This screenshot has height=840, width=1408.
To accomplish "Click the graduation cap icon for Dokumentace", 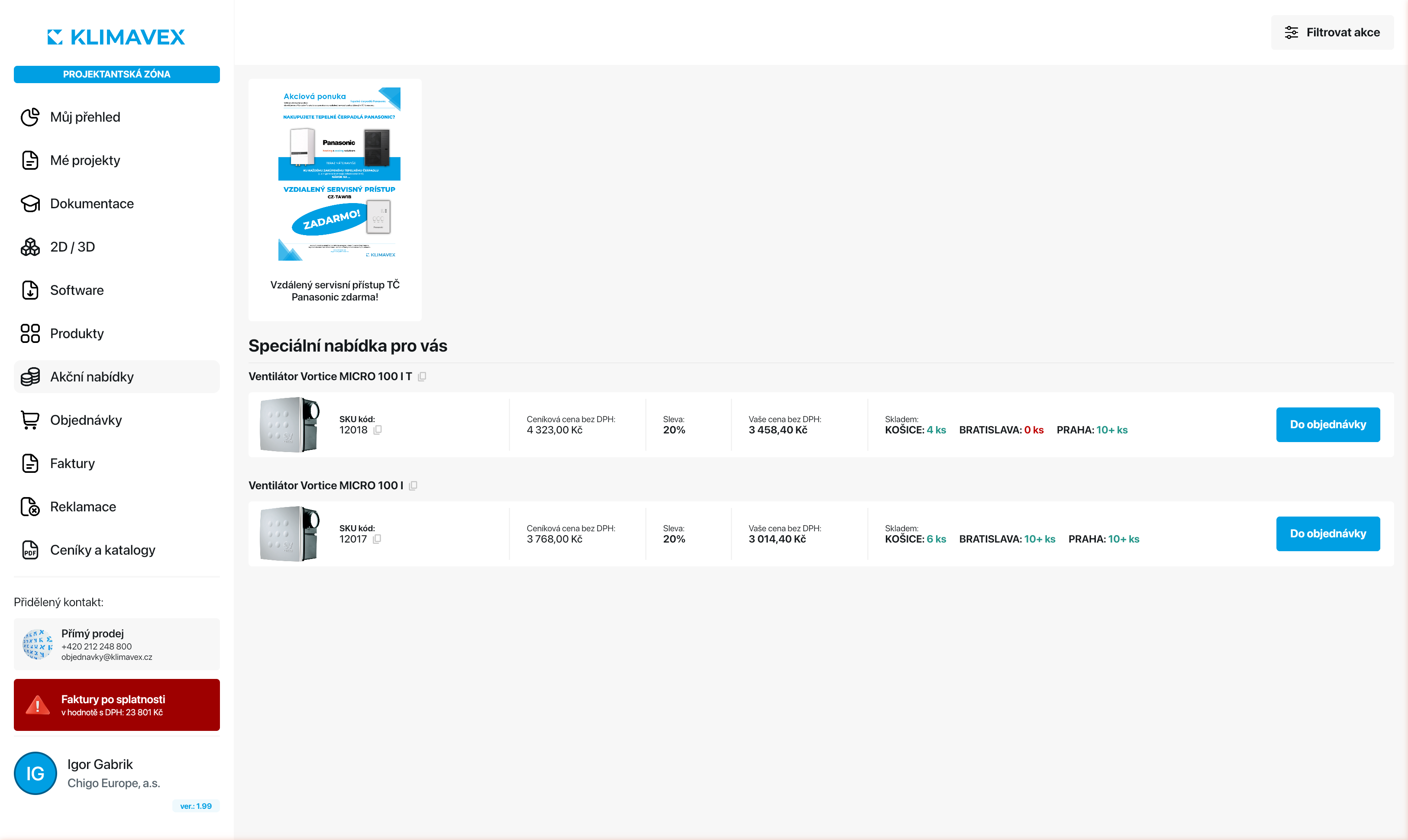I will [x=30, y=204].
